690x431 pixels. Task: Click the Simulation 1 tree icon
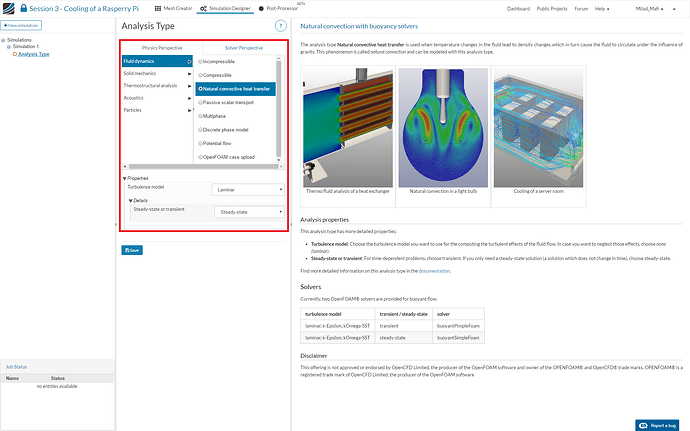[9, 46]
